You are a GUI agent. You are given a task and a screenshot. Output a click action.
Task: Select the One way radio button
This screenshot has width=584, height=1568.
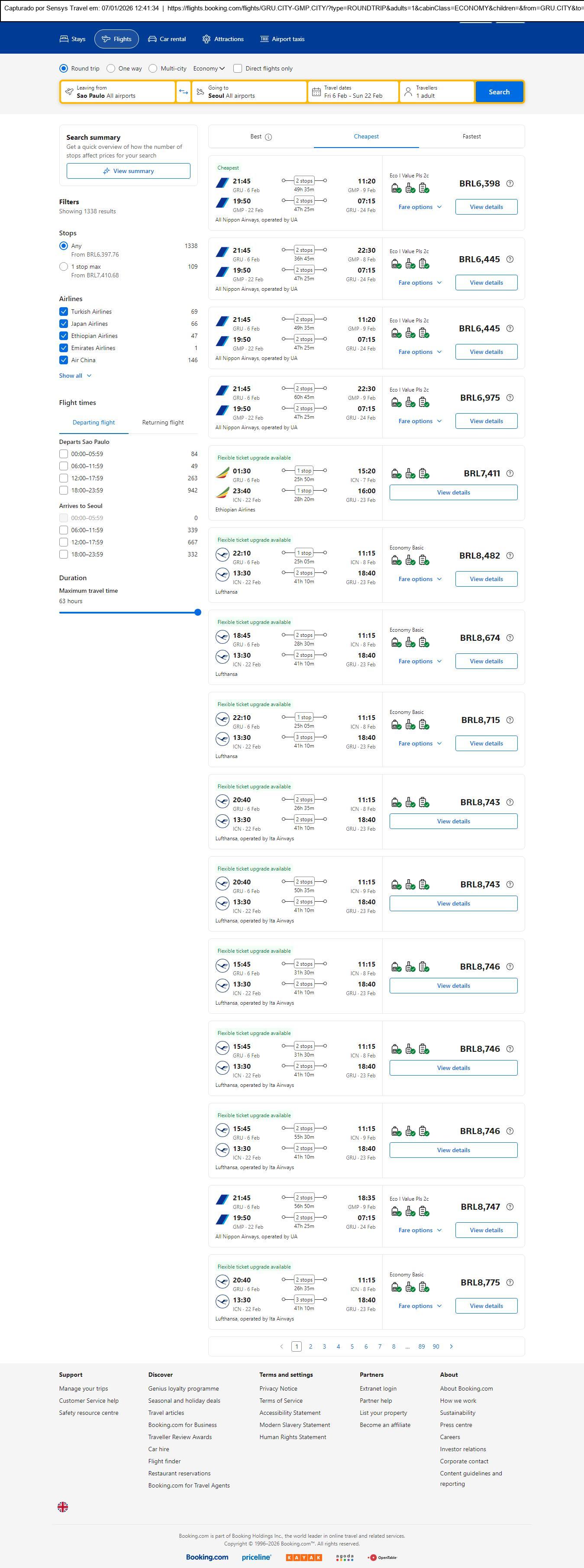[111, 69]
